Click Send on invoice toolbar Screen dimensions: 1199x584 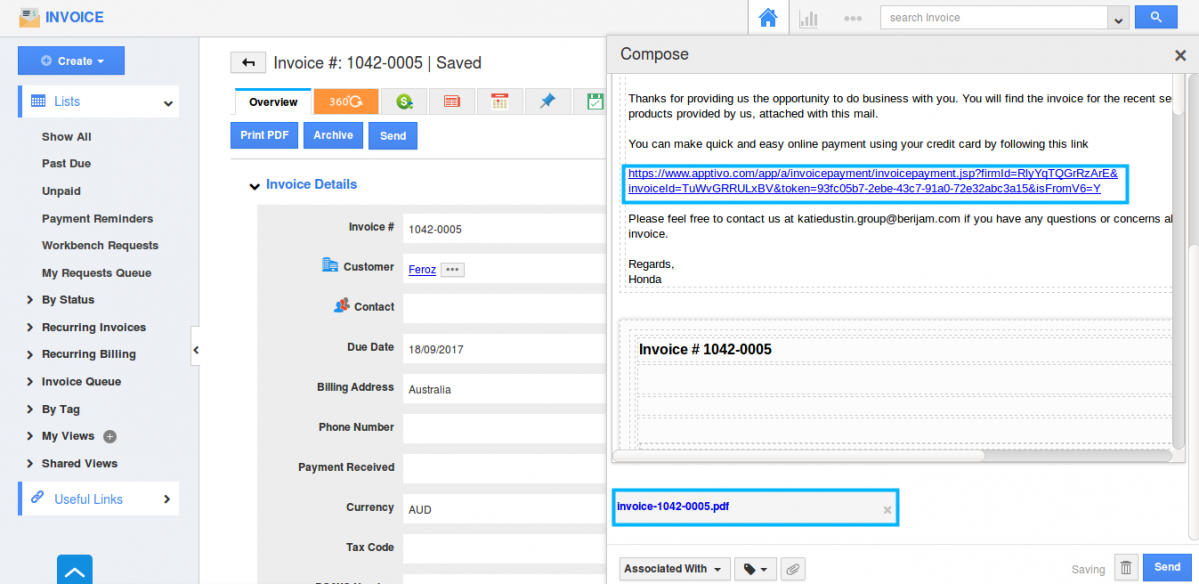tap(393, 136)
